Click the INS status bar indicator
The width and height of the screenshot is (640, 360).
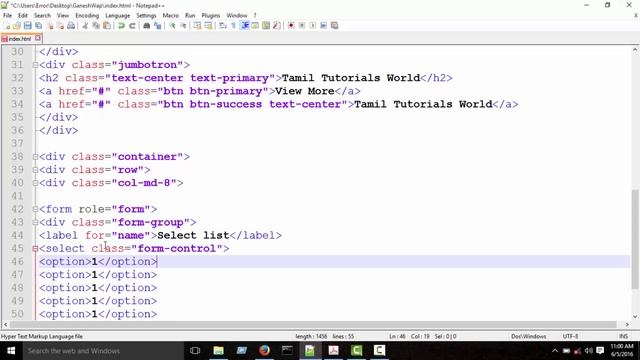623,337
